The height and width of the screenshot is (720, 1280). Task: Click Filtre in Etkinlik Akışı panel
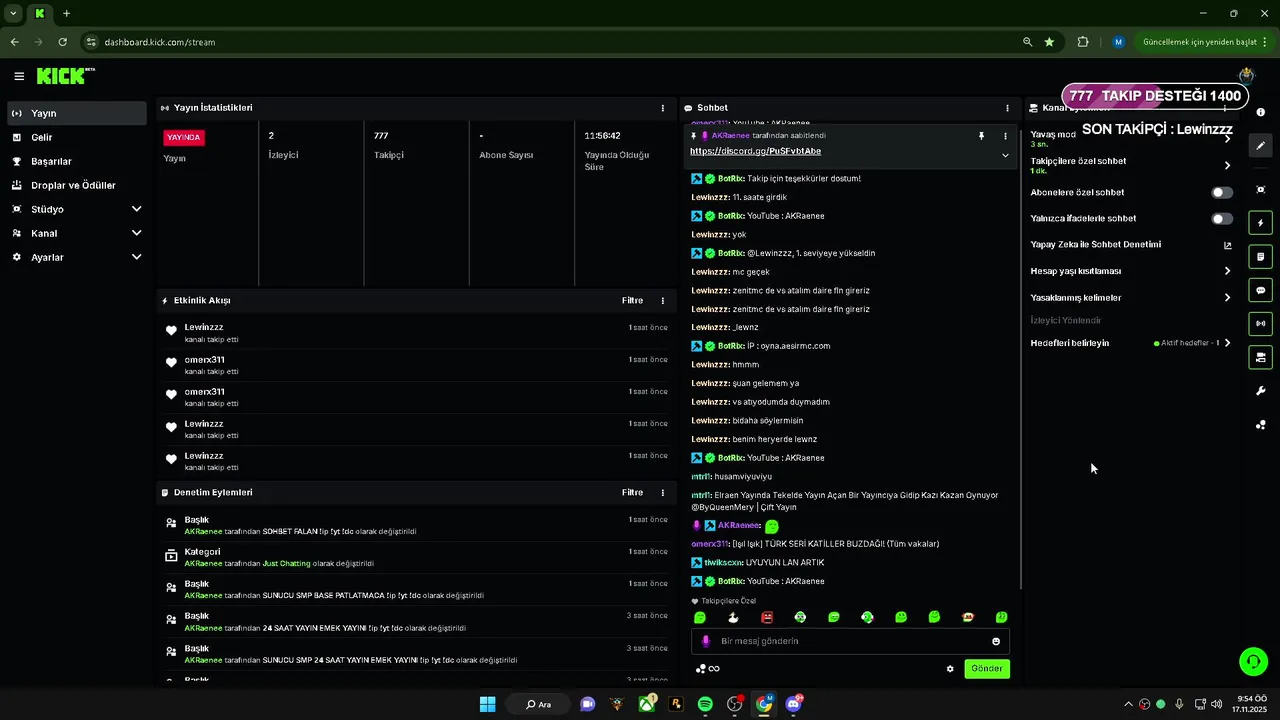point(632,300)
